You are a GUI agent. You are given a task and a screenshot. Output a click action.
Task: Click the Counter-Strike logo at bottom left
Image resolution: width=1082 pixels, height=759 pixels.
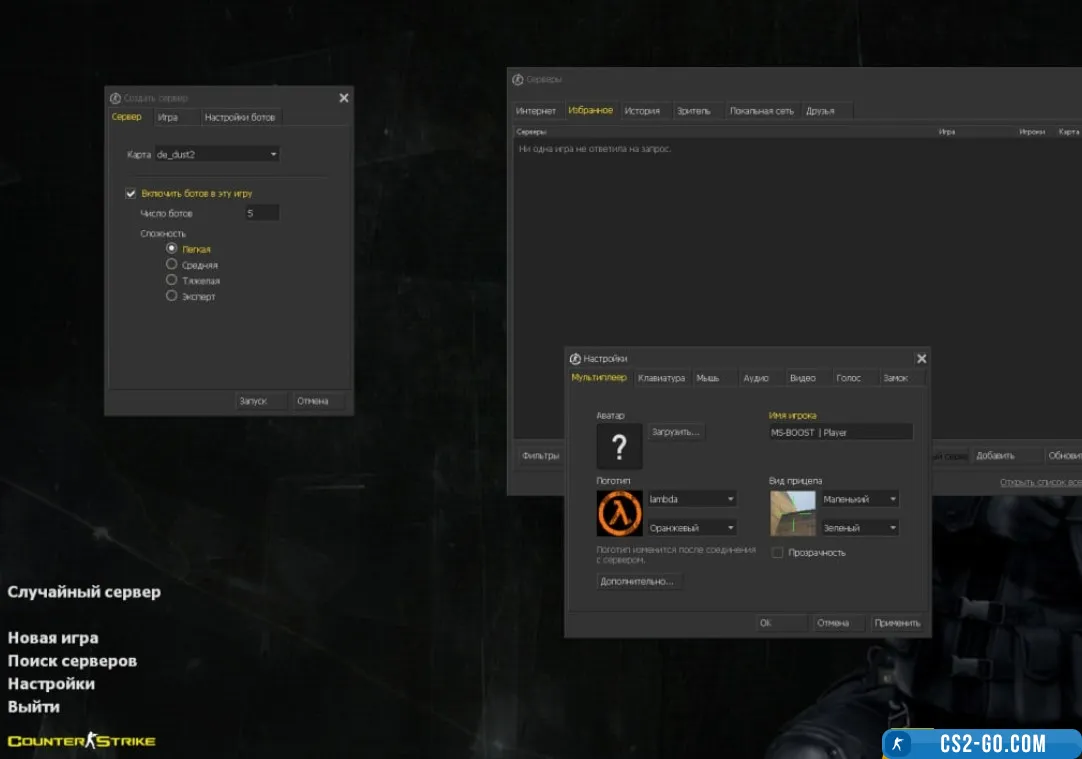click(x=82, y=741)
